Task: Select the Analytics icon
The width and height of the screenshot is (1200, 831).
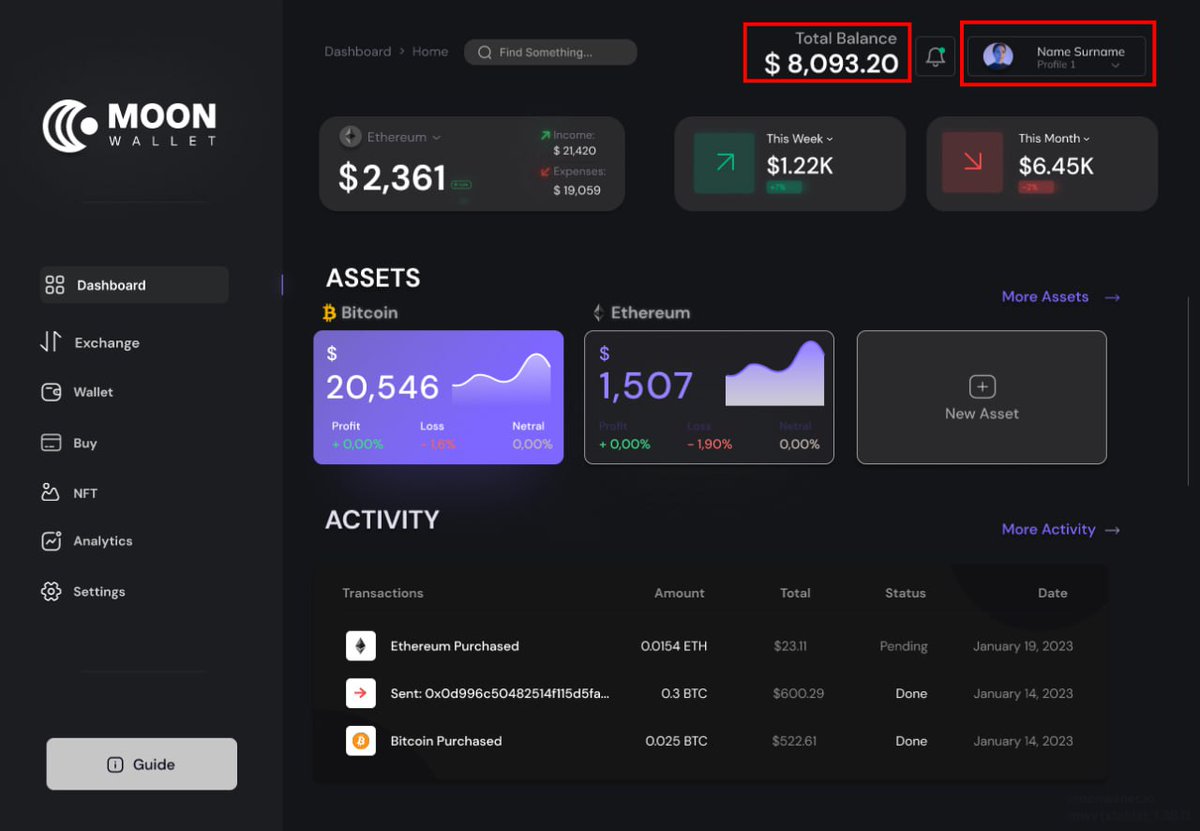Action: [52, 541]
